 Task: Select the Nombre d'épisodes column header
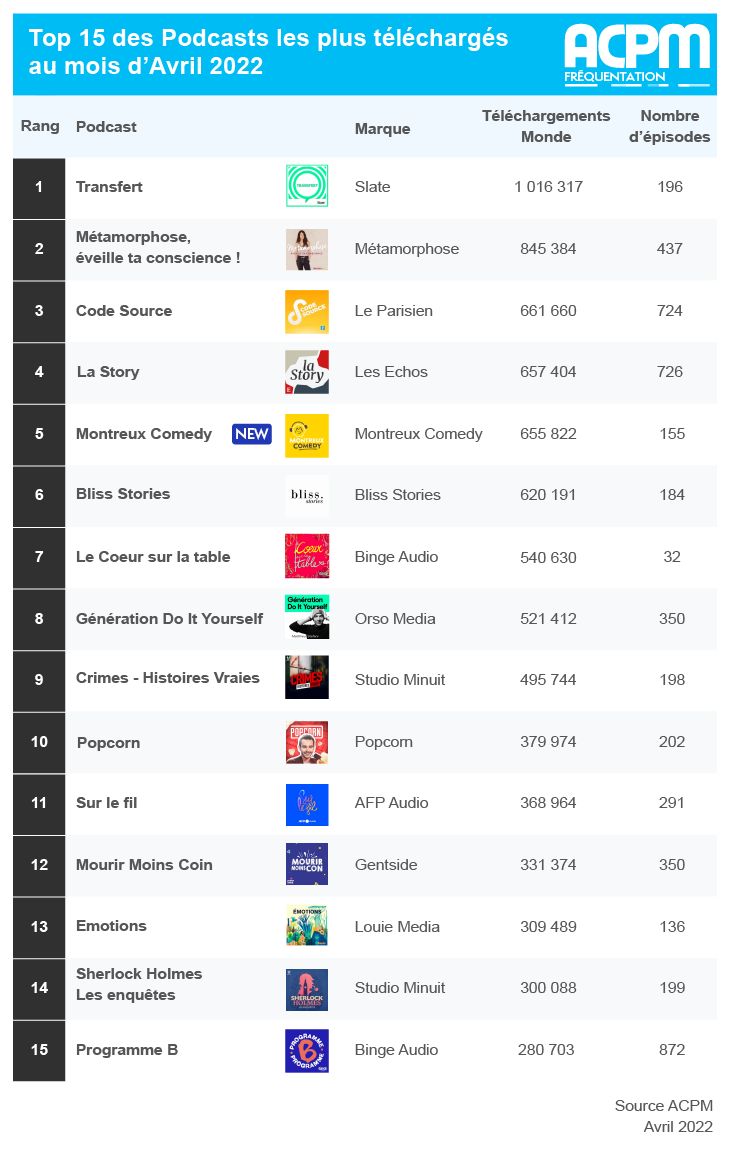(x=669, y=126)
